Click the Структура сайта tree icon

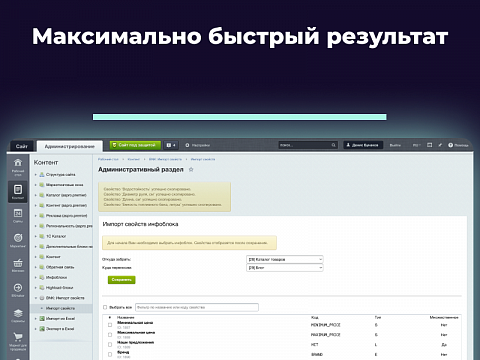(42, 175)
